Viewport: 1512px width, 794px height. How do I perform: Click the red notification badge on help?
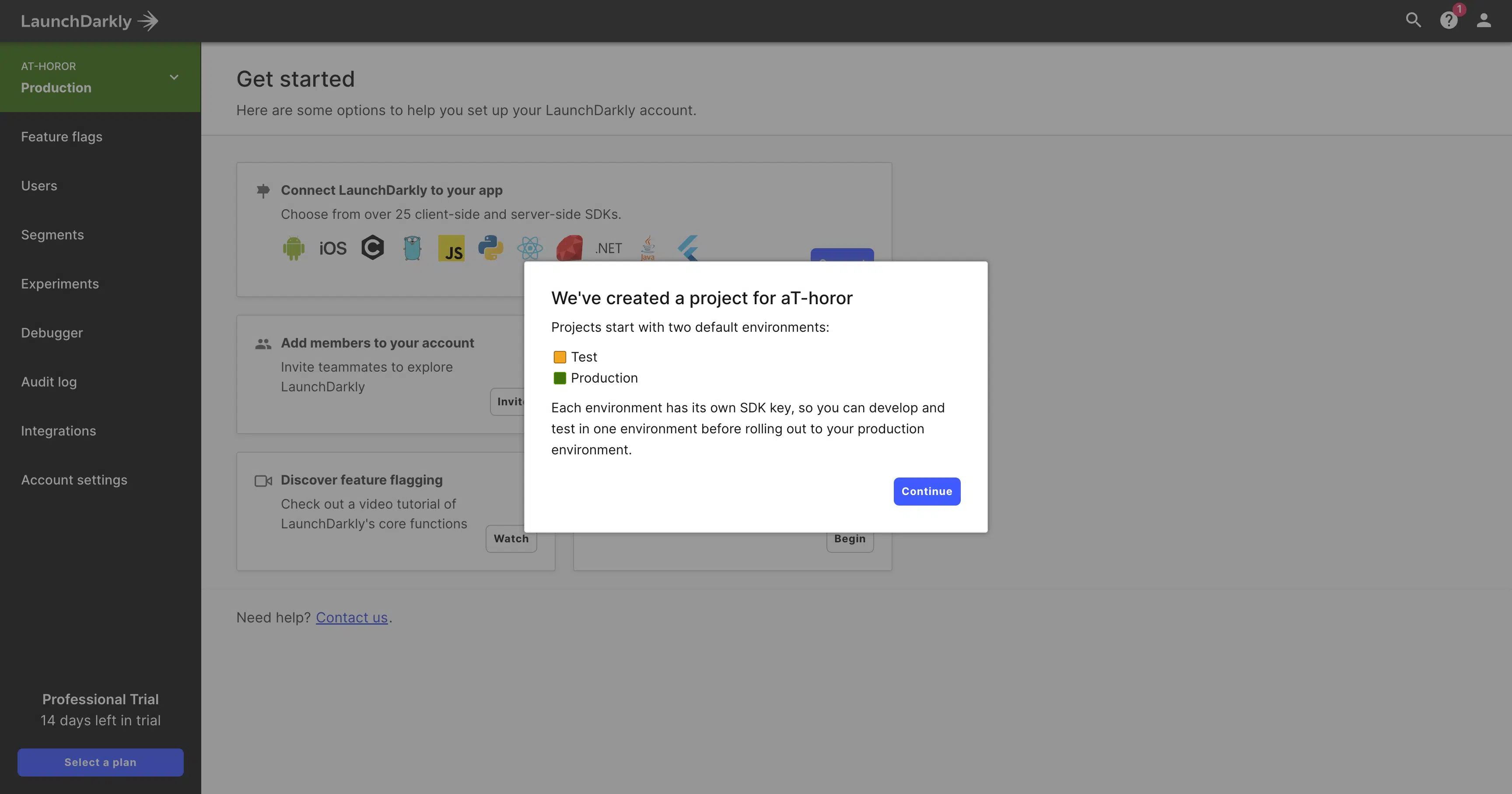pos(1459,9)
